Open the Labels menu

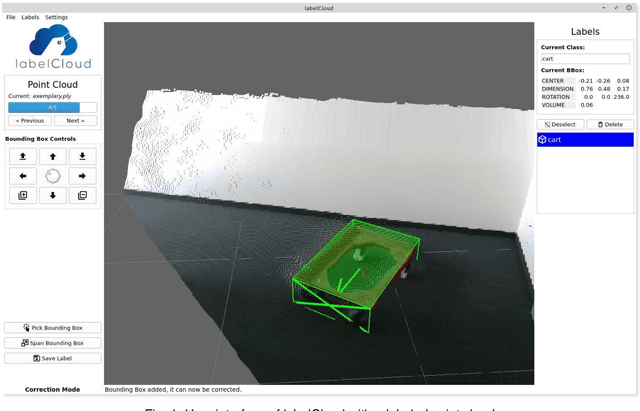[30, 17]
